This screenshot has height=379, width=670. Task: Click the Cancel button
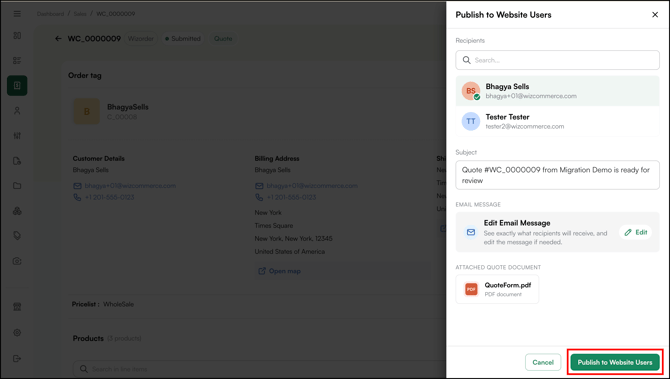543,362
